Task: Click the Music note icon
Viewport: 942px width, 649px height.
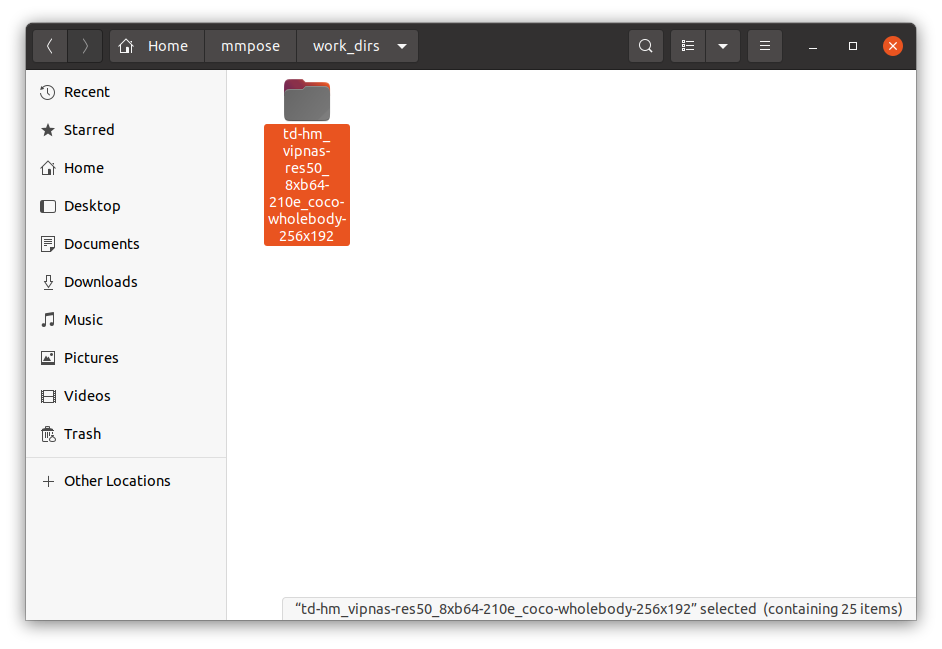Action: (47, 320)
